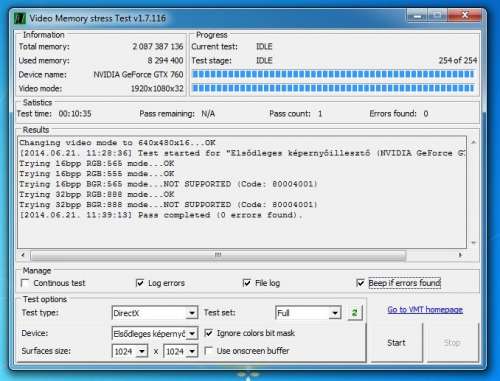Open the Test set Full dropdown
The width and height of the screenshot is (500, 381).
coord(335,313)
